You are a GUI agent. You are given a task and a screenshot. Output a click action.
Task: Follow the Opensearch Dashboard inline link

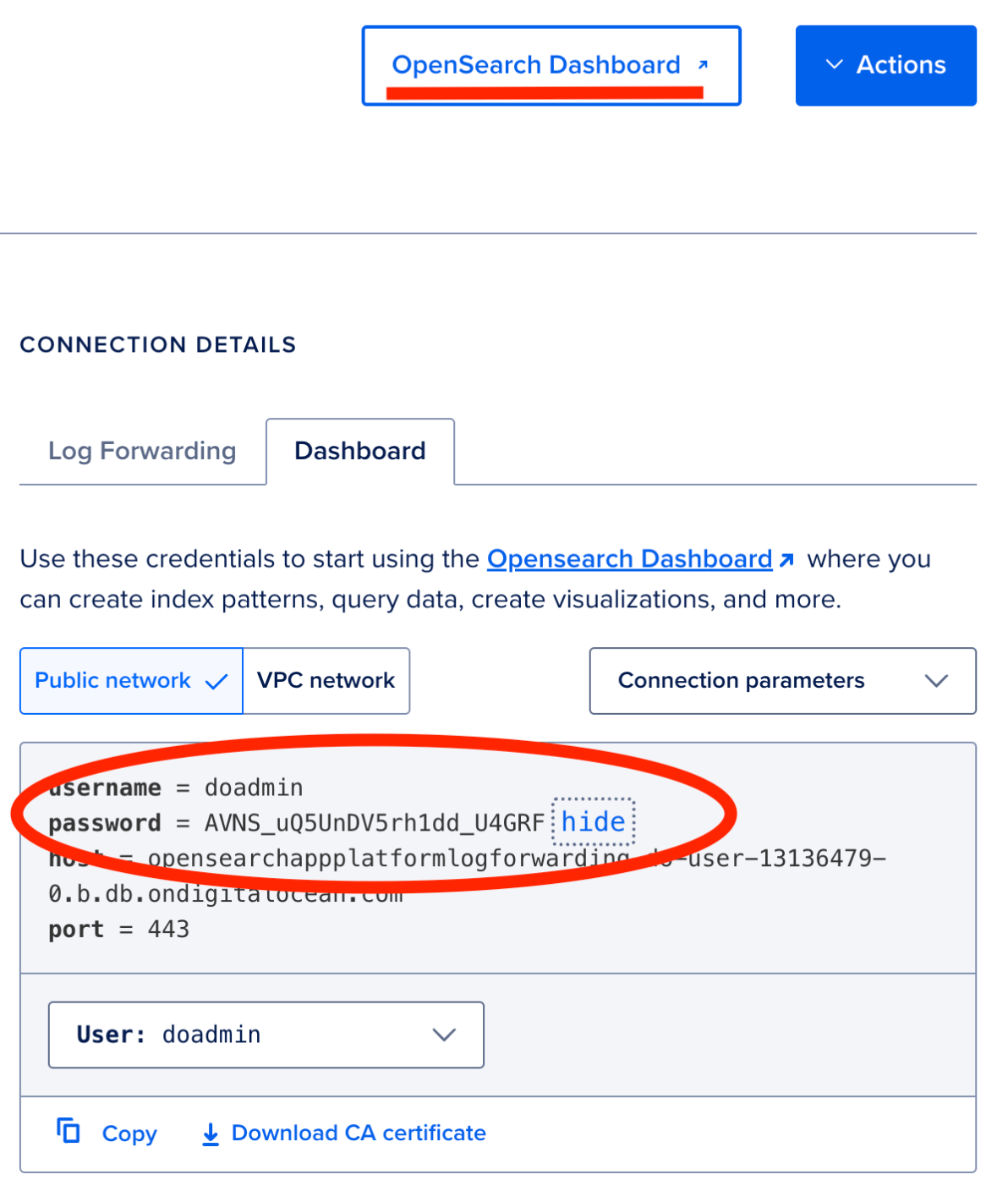click(x=630, y=559)
